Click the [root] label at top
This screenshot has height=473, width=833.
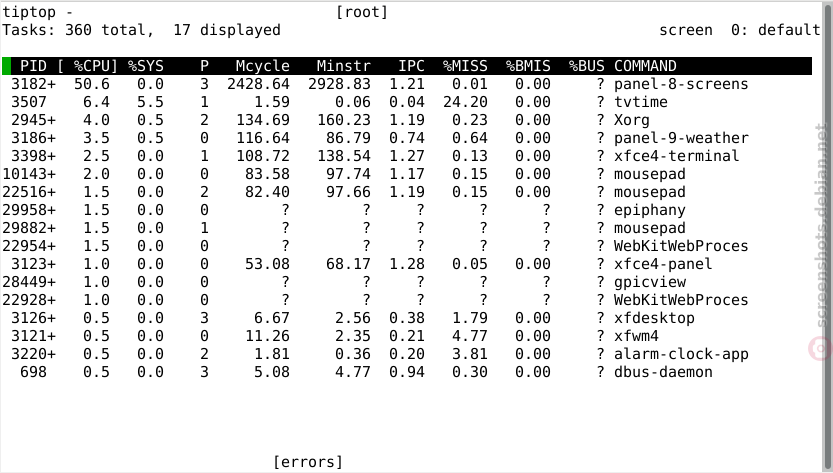[362, 12]
